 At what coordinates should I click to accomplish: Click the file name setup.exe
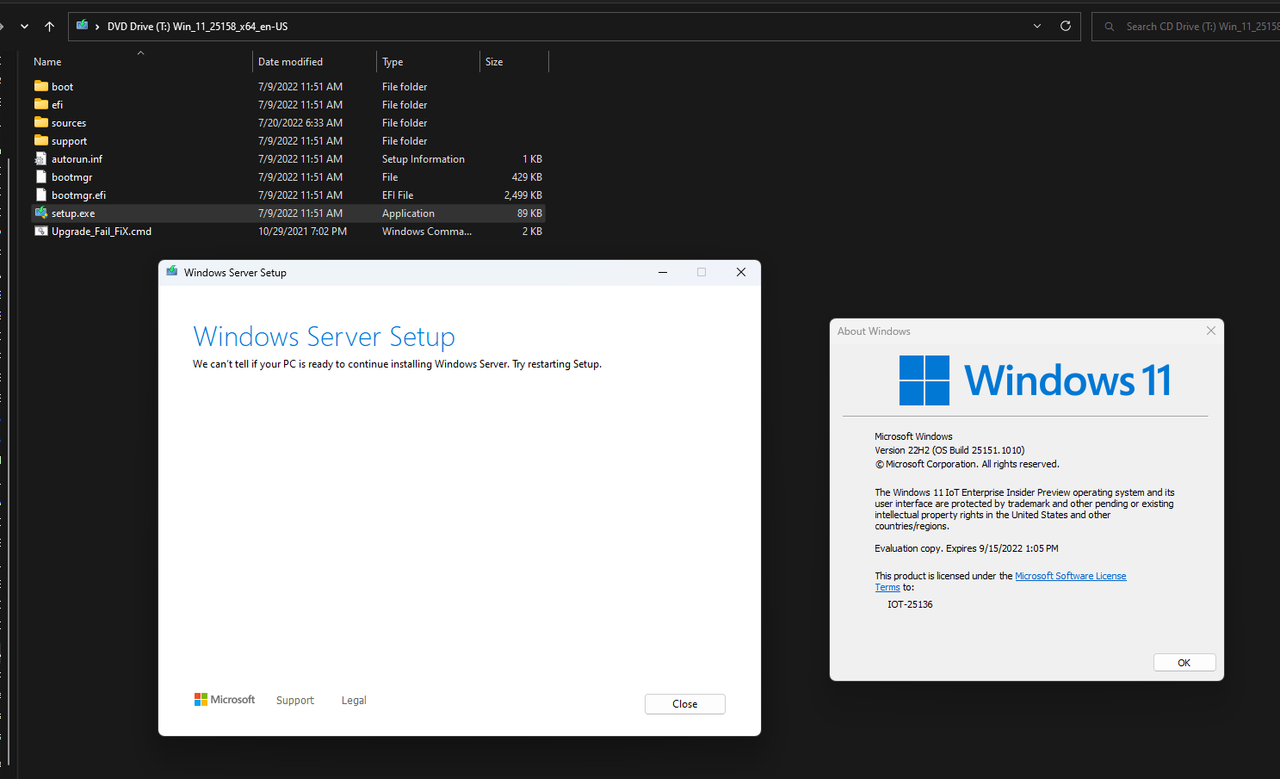(x=73, y=213)
